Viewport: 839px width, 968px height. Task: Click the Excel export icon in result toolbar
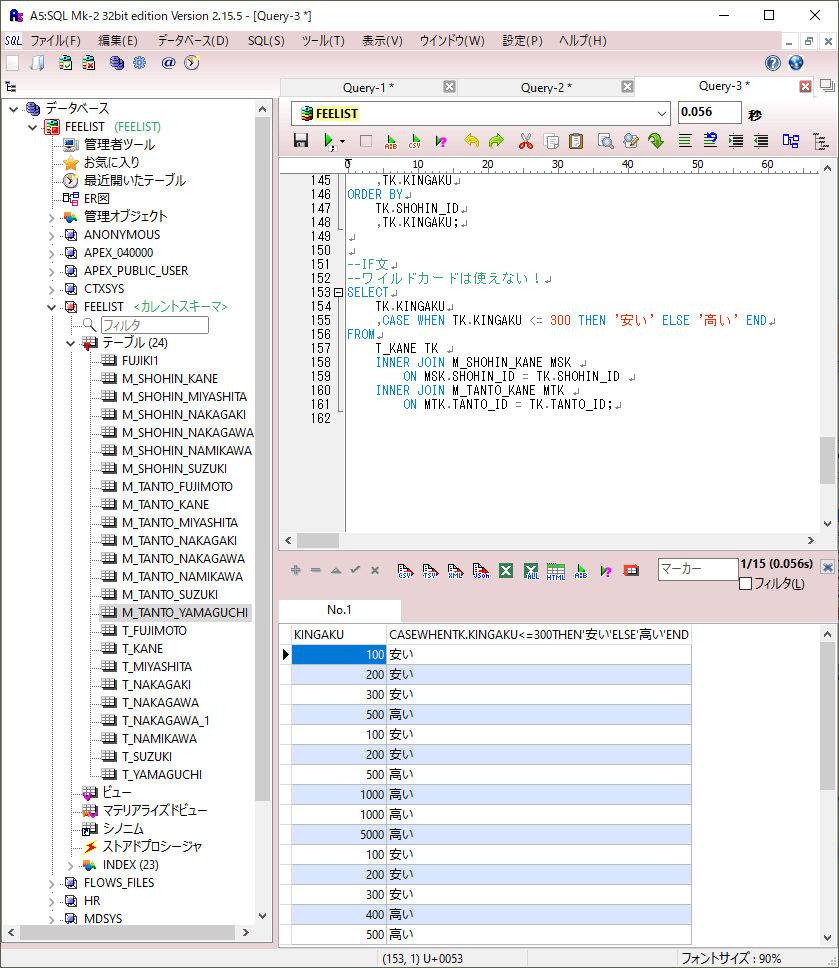pos(506,570)
